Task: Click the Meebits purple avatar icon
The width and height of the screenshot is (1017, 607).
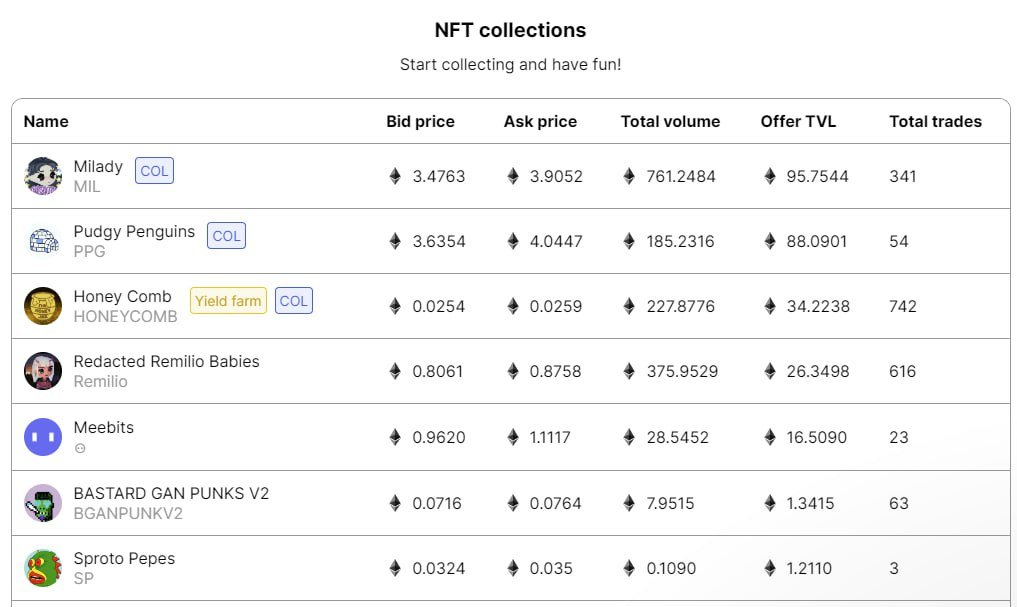Action: 42,437
